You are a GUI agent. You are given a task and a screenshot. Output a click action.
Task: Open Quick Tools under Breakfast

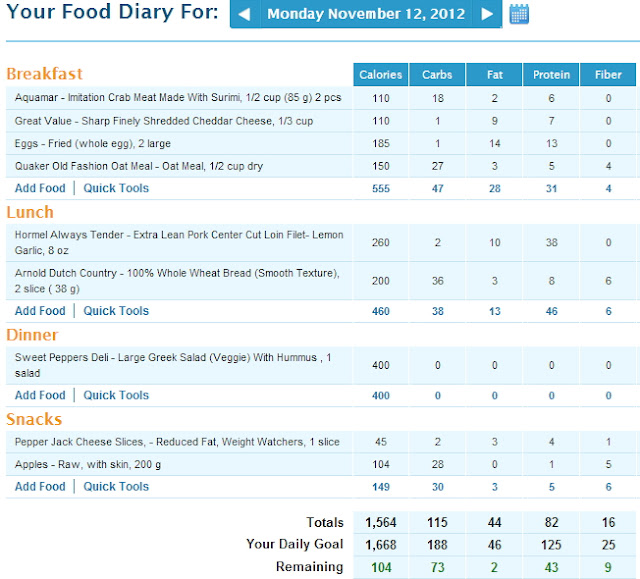[116, 188]
